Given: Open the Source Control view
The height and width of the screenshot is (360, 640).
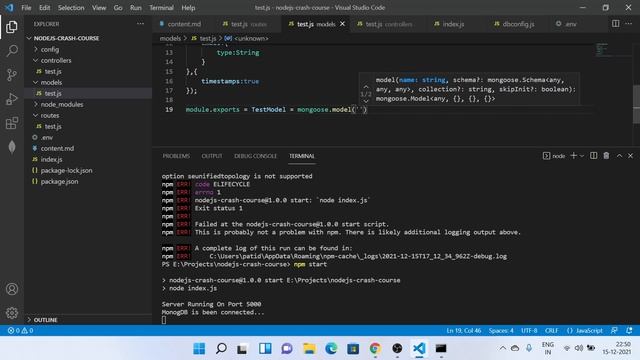Looking at the screenshot, I should coord(12,75).
